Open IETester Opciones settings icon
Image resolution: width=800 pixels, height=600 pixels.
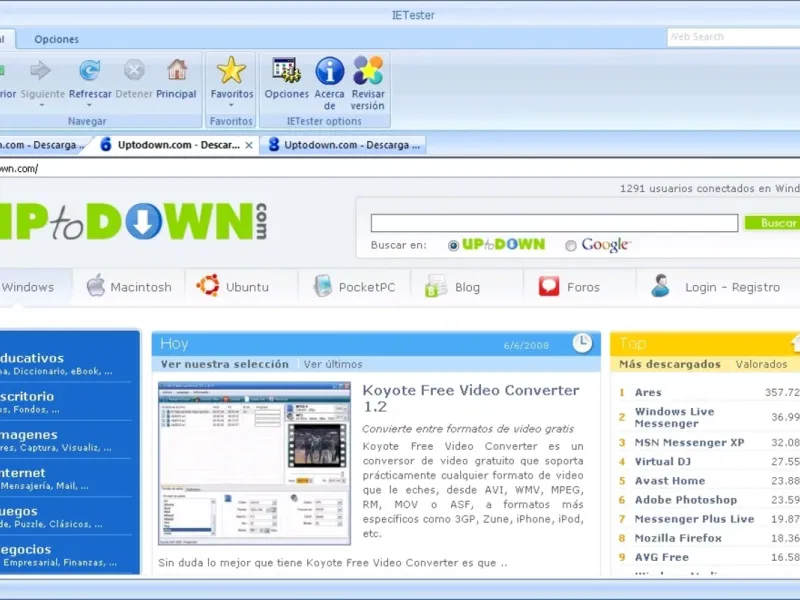(x=286, y=70)
